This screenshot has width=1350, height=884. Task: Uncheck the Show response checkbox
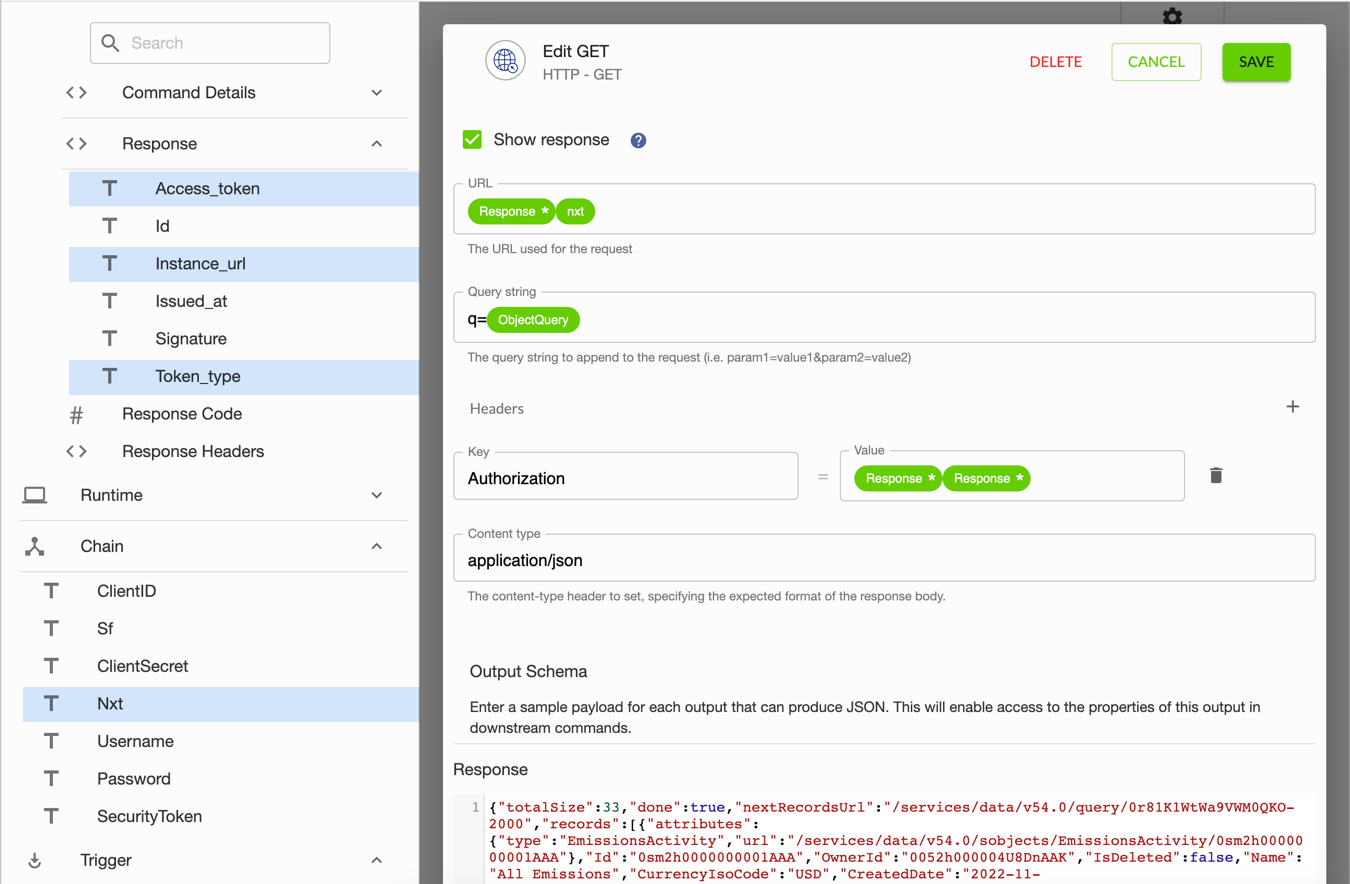(x=472, y=139)
